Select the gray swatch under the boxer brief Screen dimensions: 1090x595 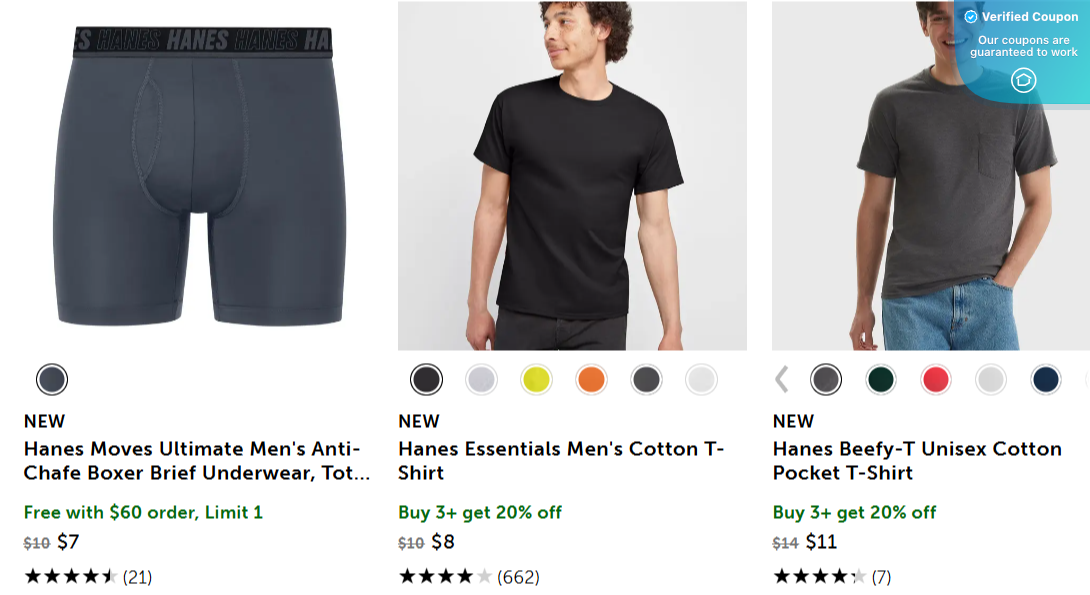point(52,380)
